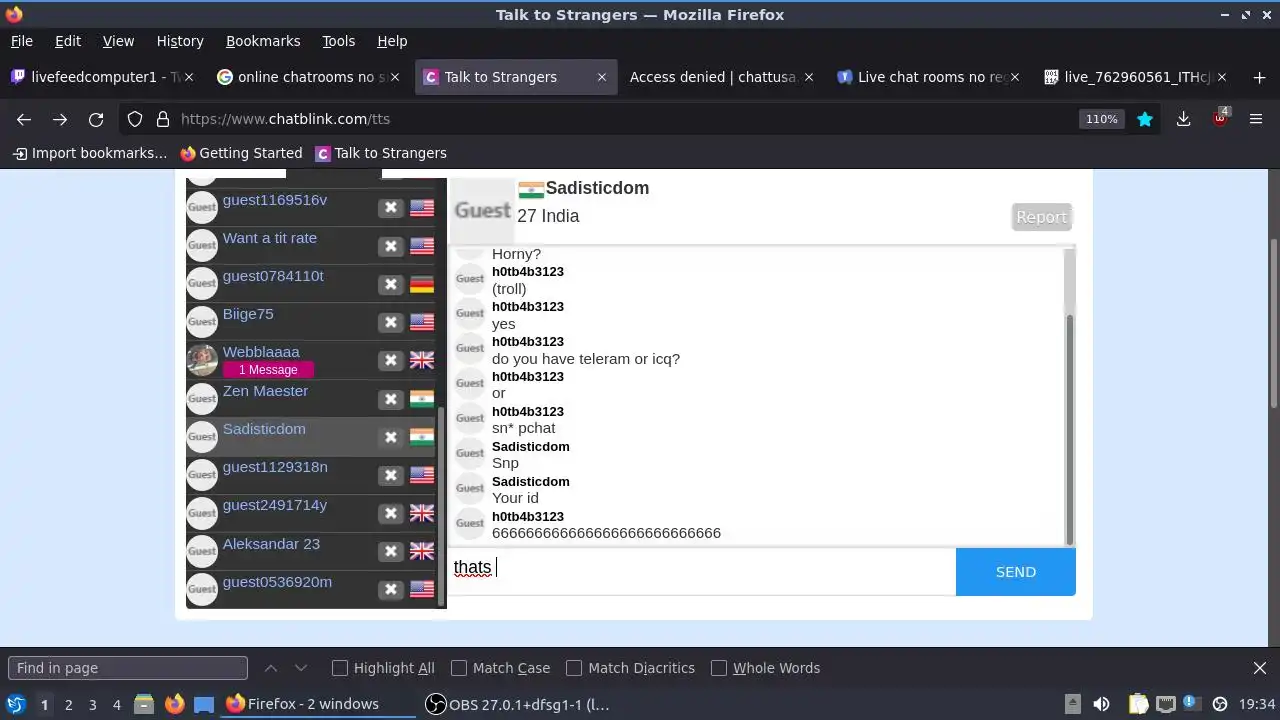1280x720 pixels.
Task: Open Import bookmarks from toolbar
Action: click(x=90, y=153)
